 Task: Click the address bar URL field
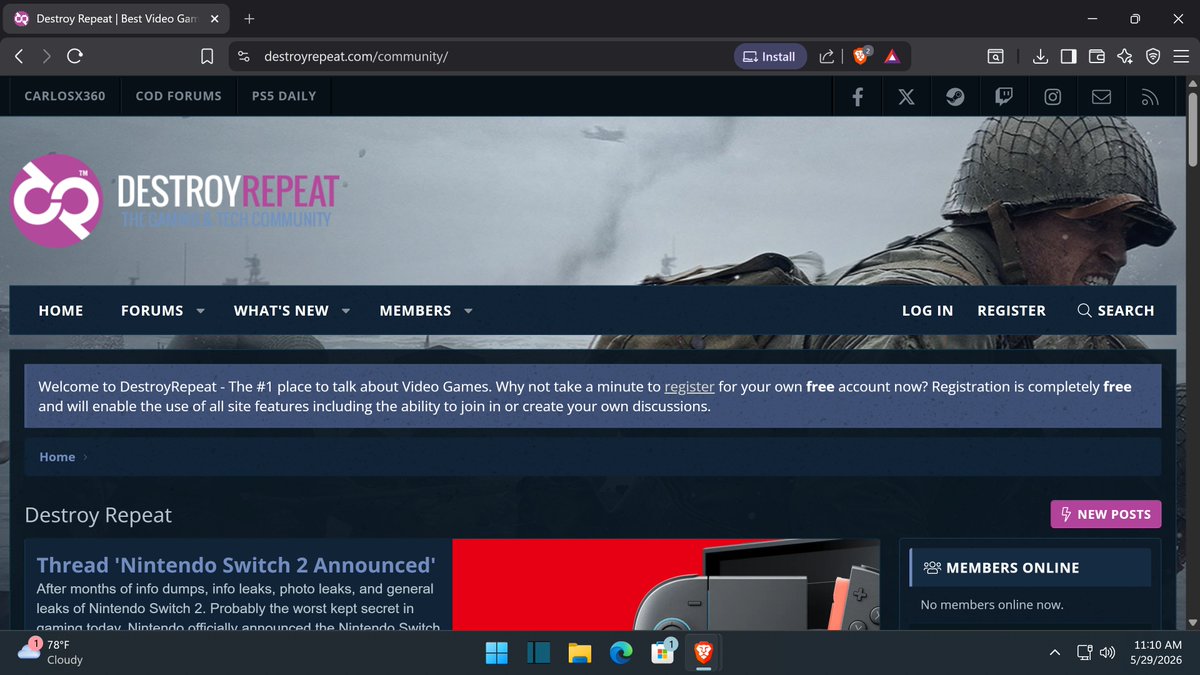490,57
